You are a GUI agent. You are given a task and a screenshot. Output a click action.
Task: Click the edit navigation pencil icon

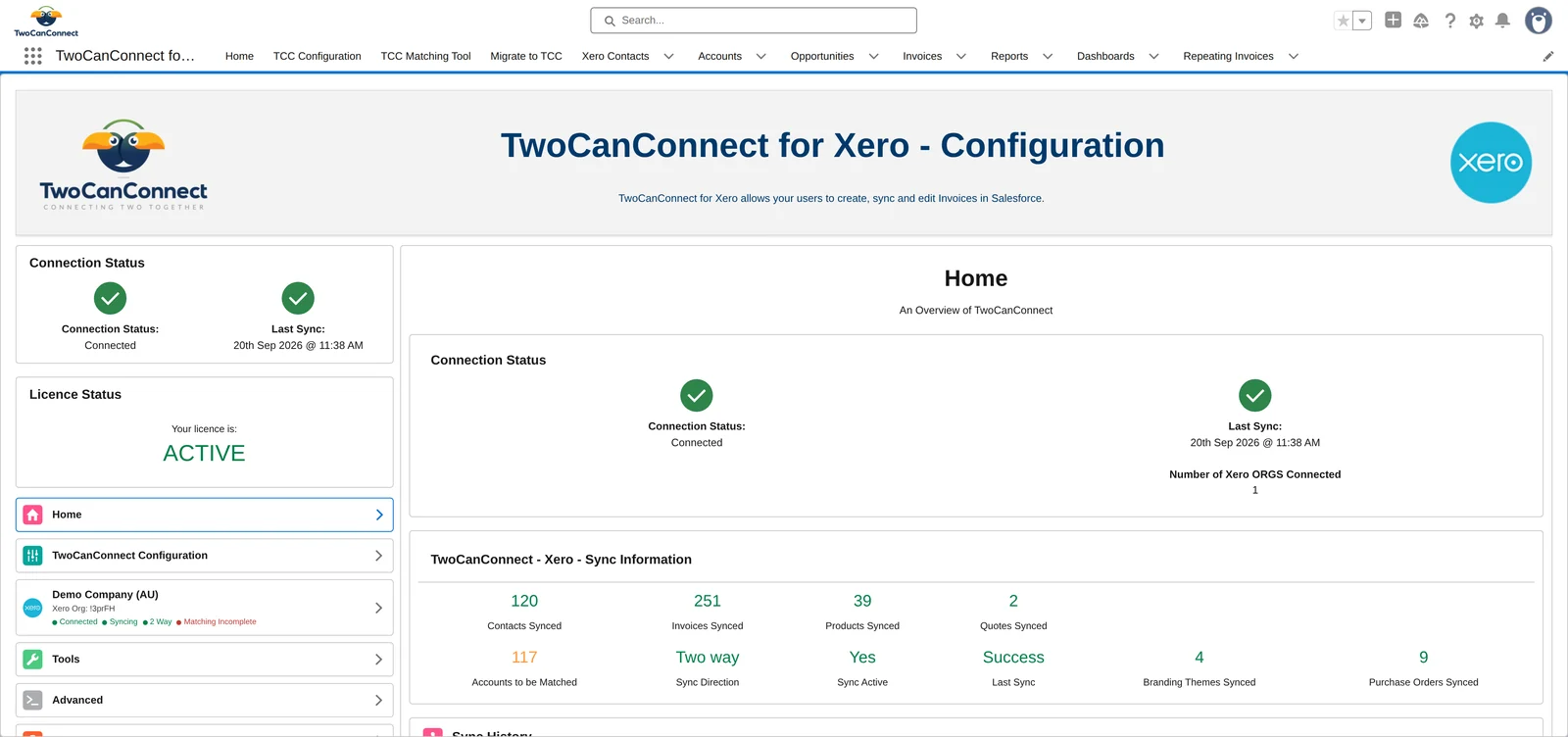coord(1548,57)
